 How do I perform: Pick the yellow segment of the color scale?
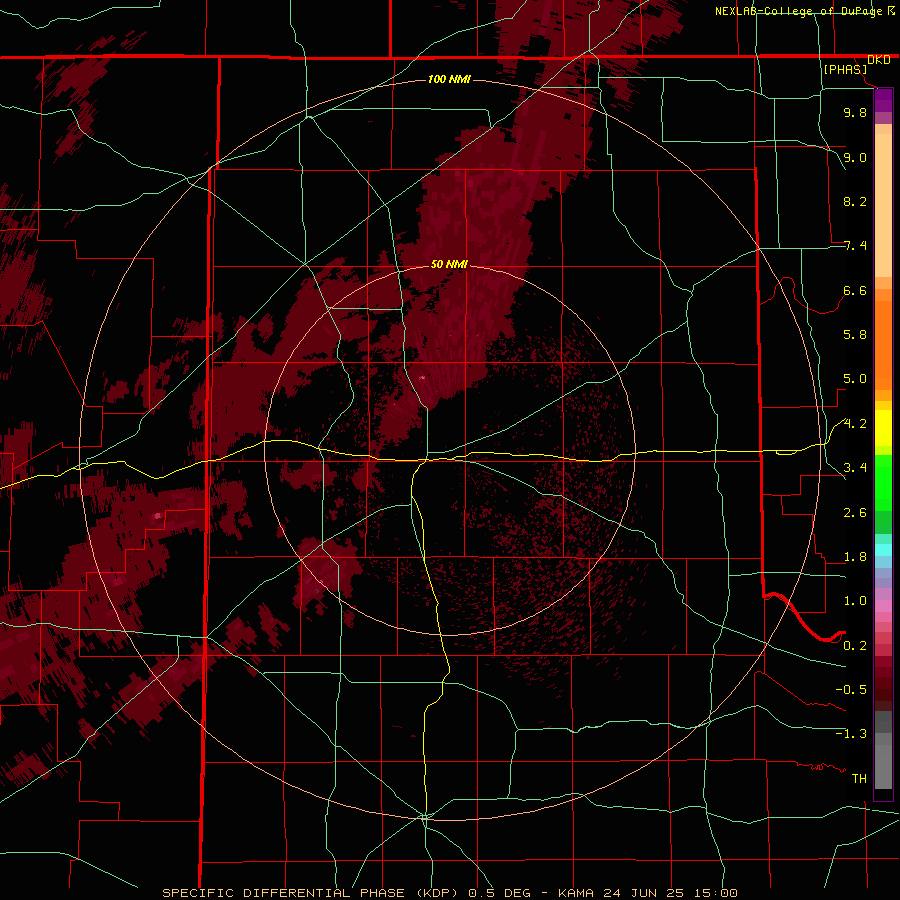coord(883,428)
